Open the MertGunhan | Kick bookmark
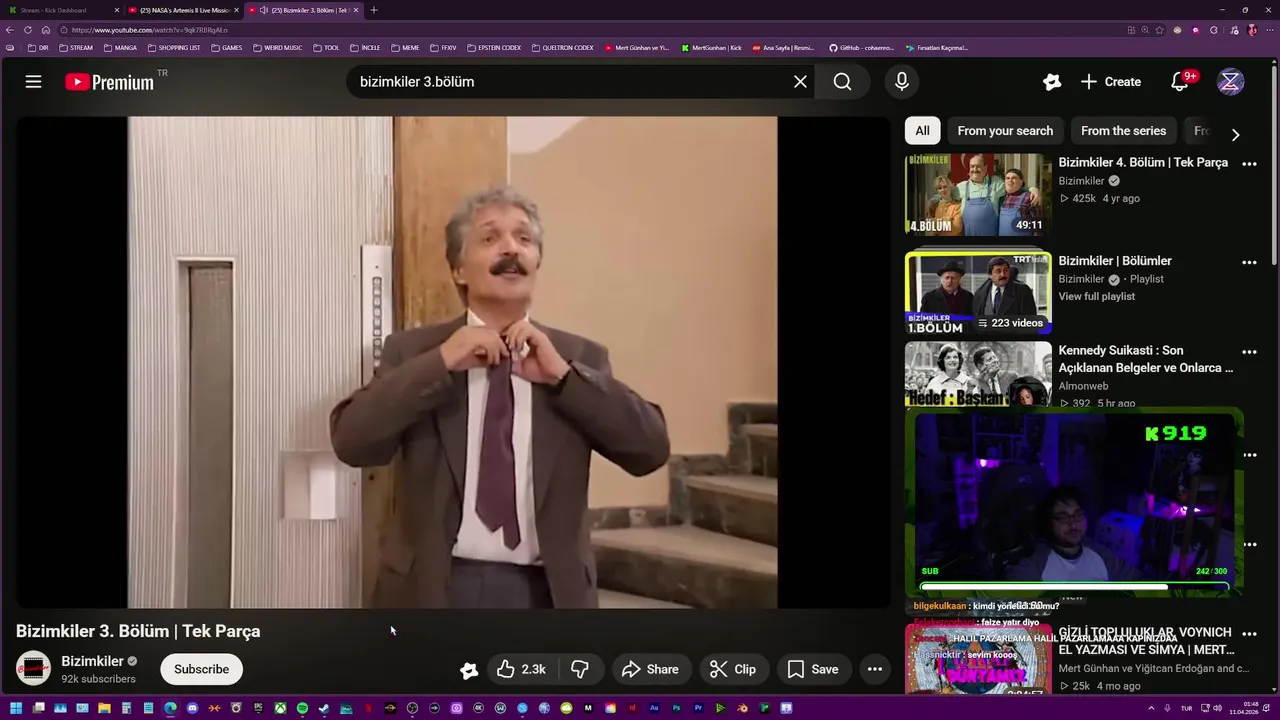Viewport: 1280px width, 720px height. [x=711, y=47]
